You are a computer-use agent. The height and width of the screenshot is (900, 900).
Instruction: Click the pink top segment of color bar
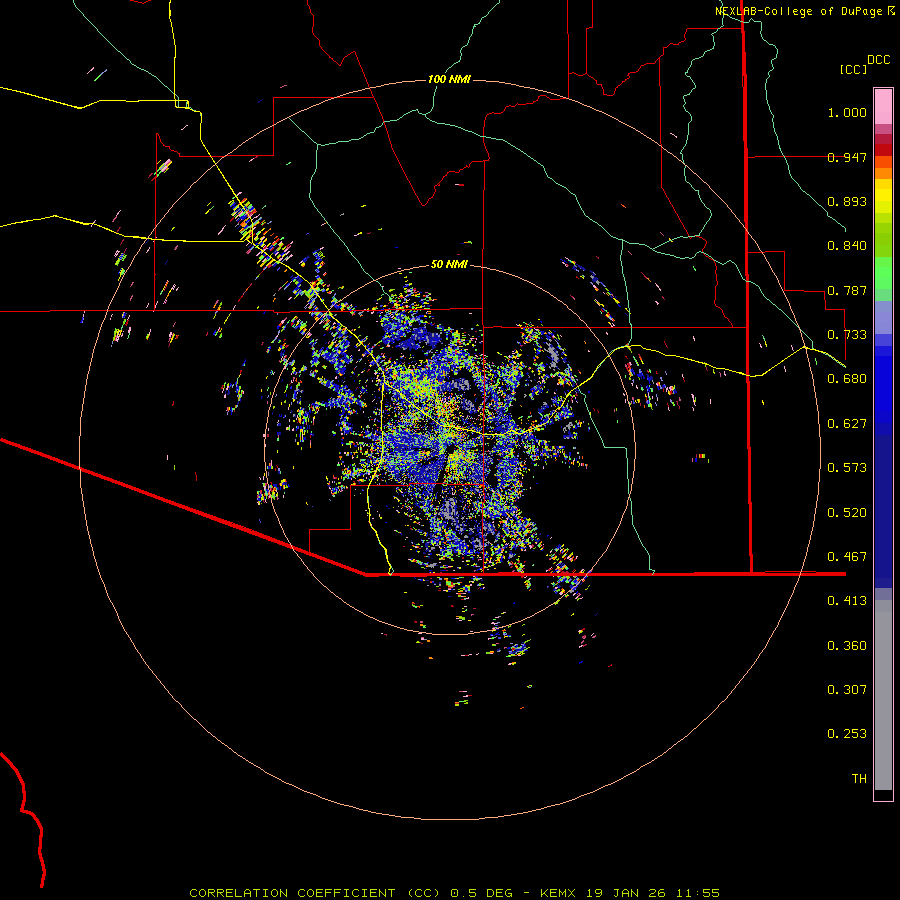[883, 107]
